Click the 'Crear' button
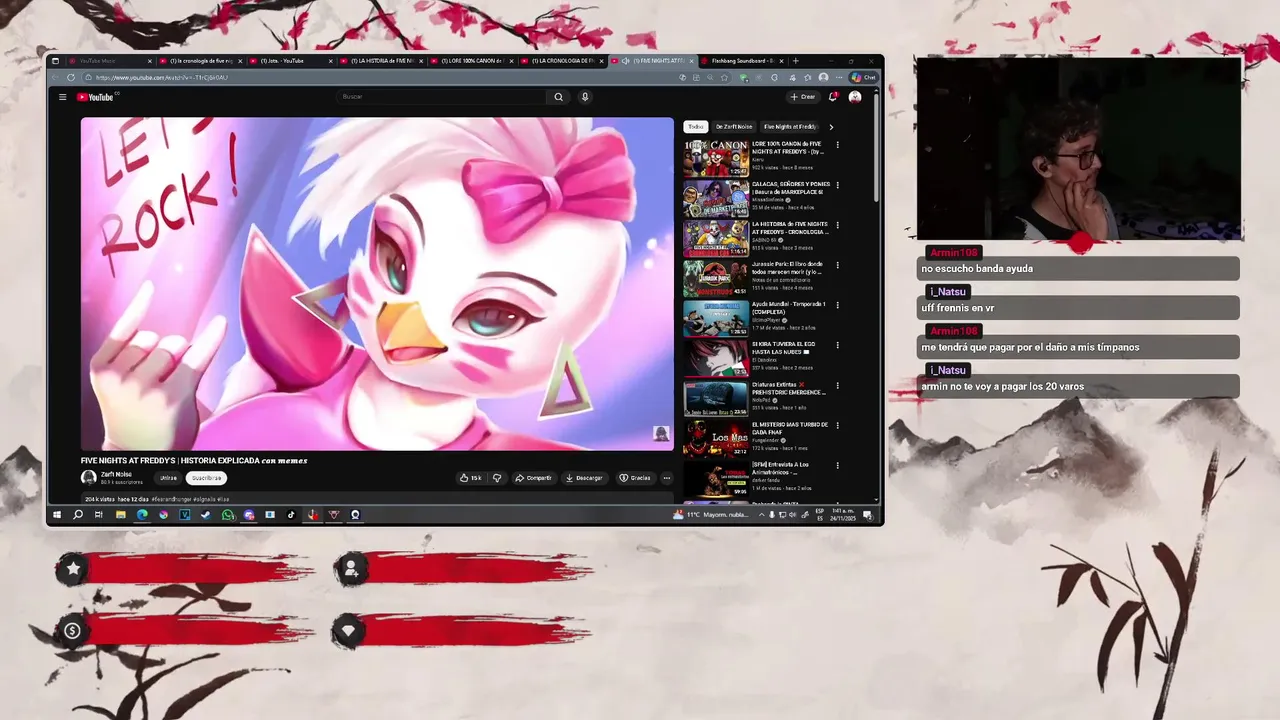 (x=803, y=97)
